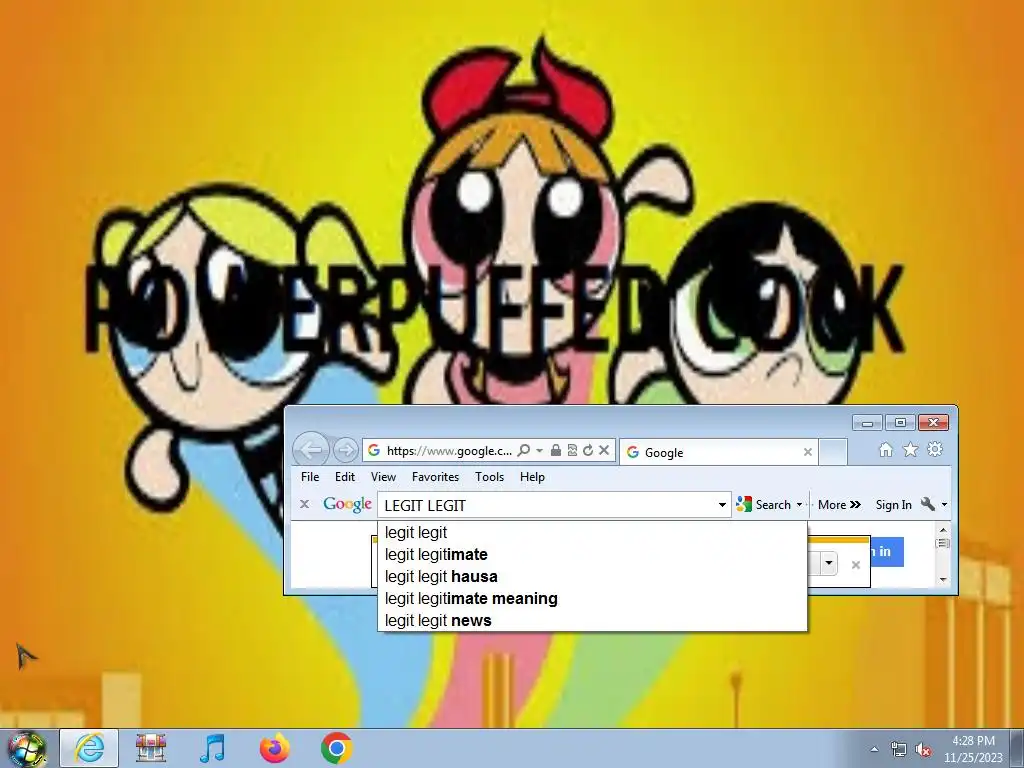Open the Help menu
The width and height of the screenshot is (1024, 768).
click(532, 477)
